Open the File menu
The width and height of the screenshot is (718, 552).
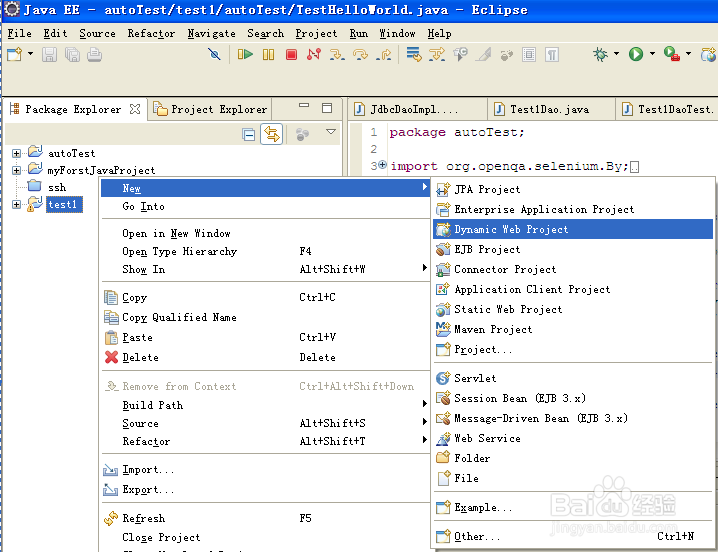tap(20, 33)
